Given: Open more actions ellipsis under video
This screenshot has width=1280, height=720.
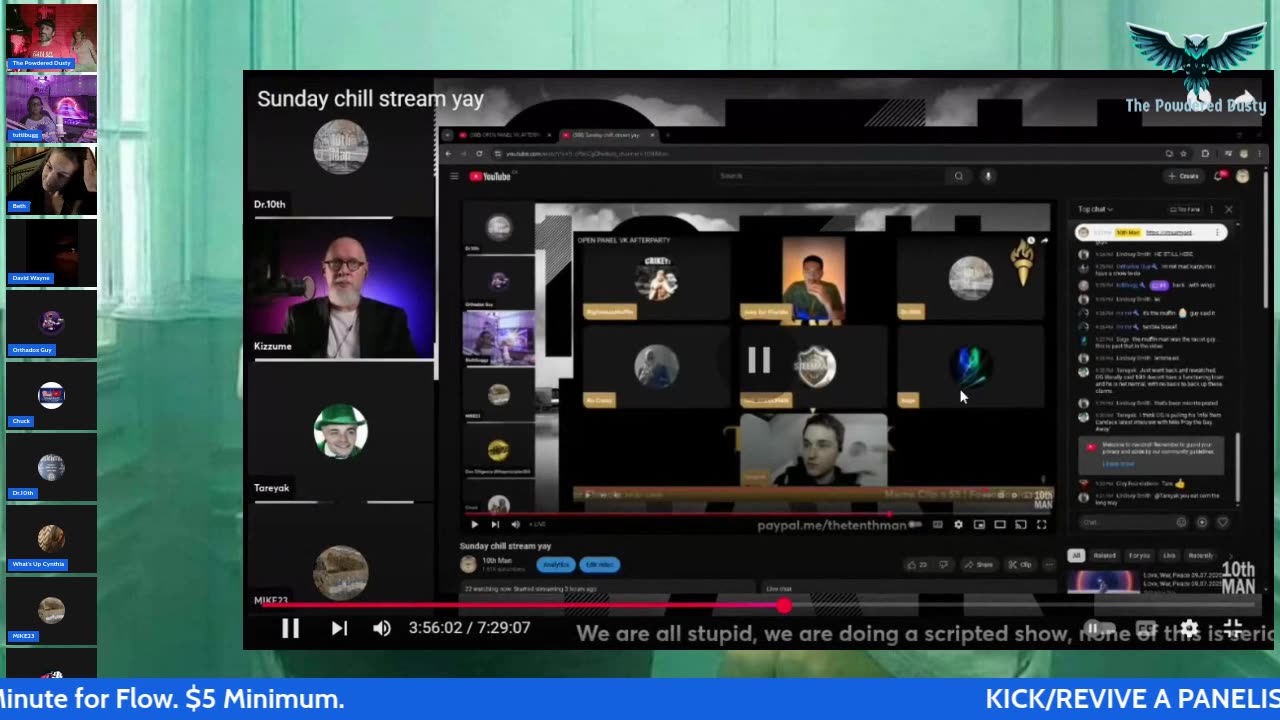Looking at the screenshot, I should tap(1047, 564).
